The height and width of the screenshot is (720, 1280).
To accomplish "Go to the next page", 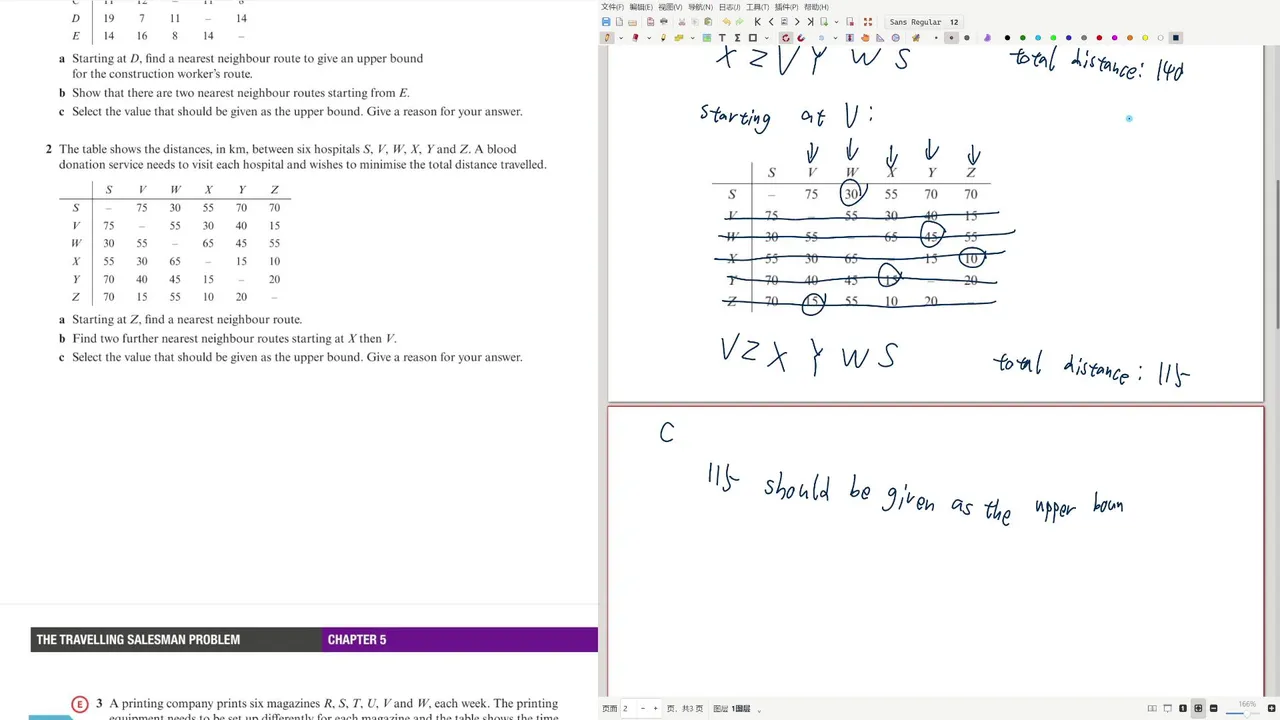I will click(797, 22).
